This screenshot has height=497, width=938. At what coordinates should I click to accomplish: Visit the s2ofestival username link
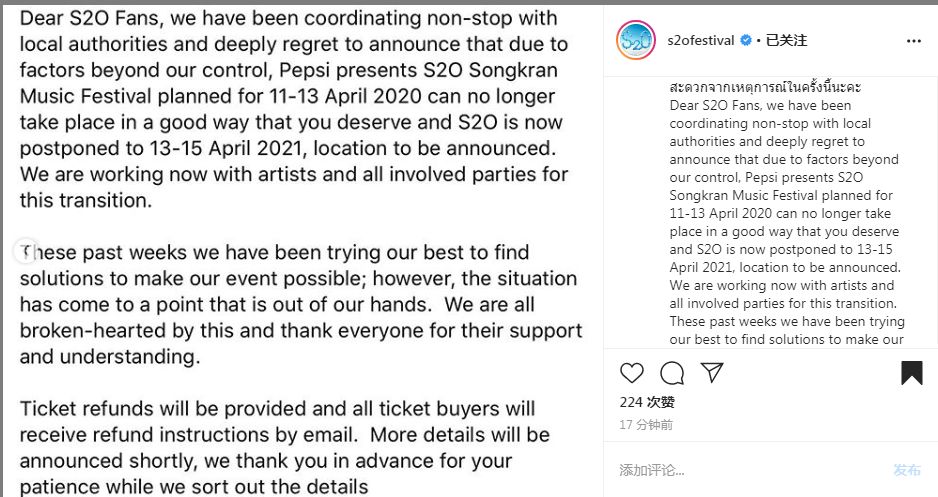(x=701, y=41)
